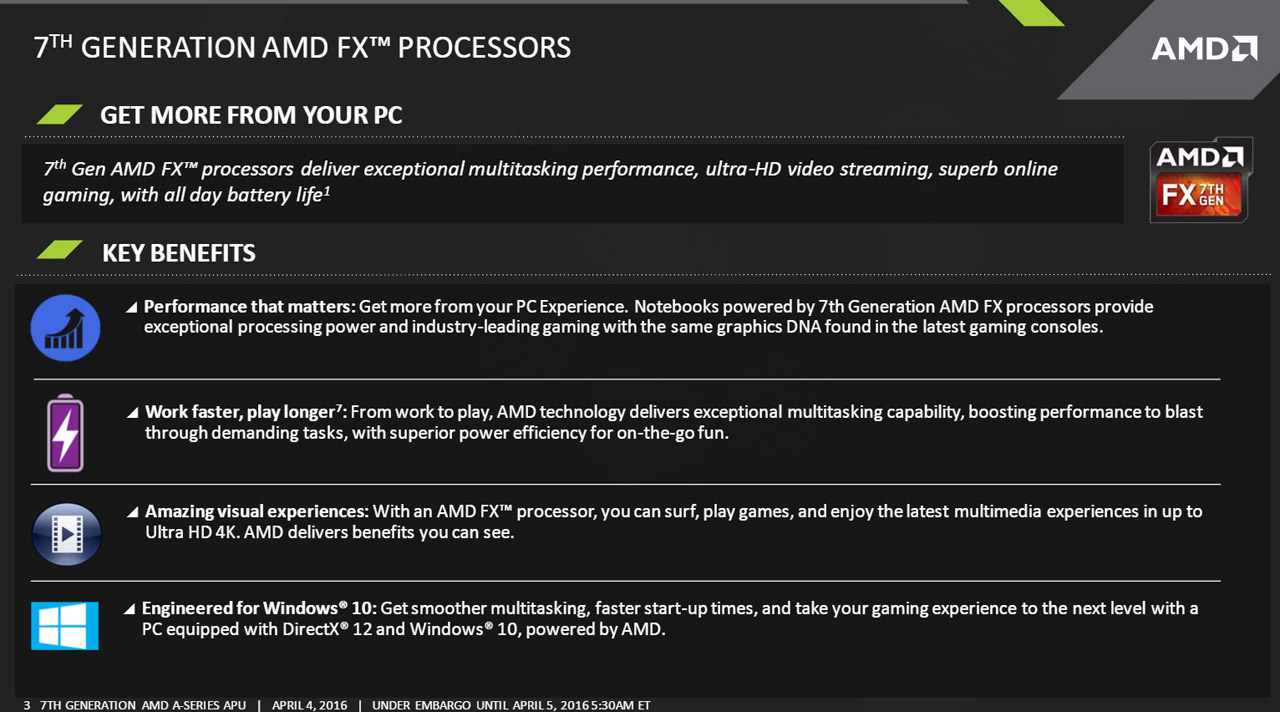Click the Windows logo icon

65,626
